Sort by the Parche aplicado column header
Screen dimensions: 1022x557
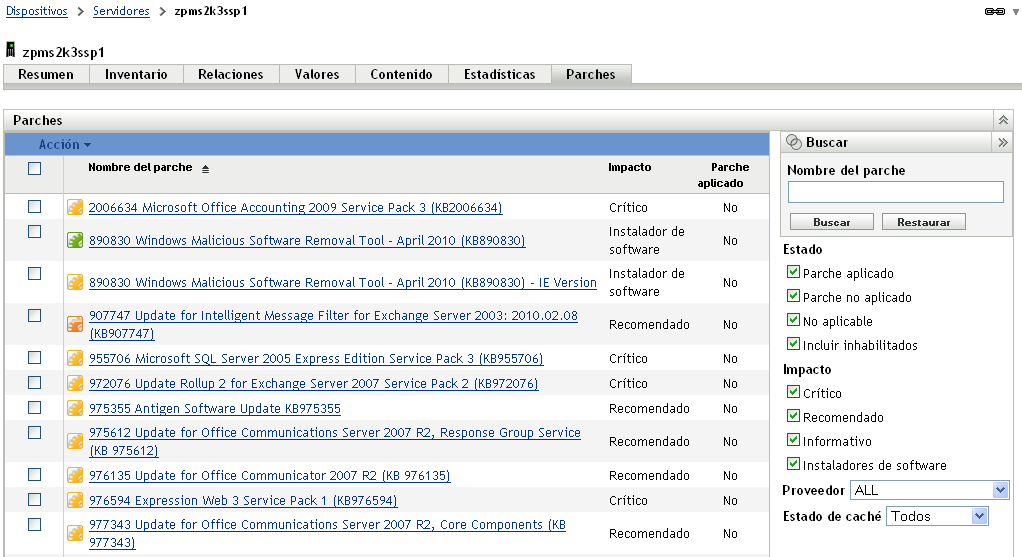pos(721,175)
